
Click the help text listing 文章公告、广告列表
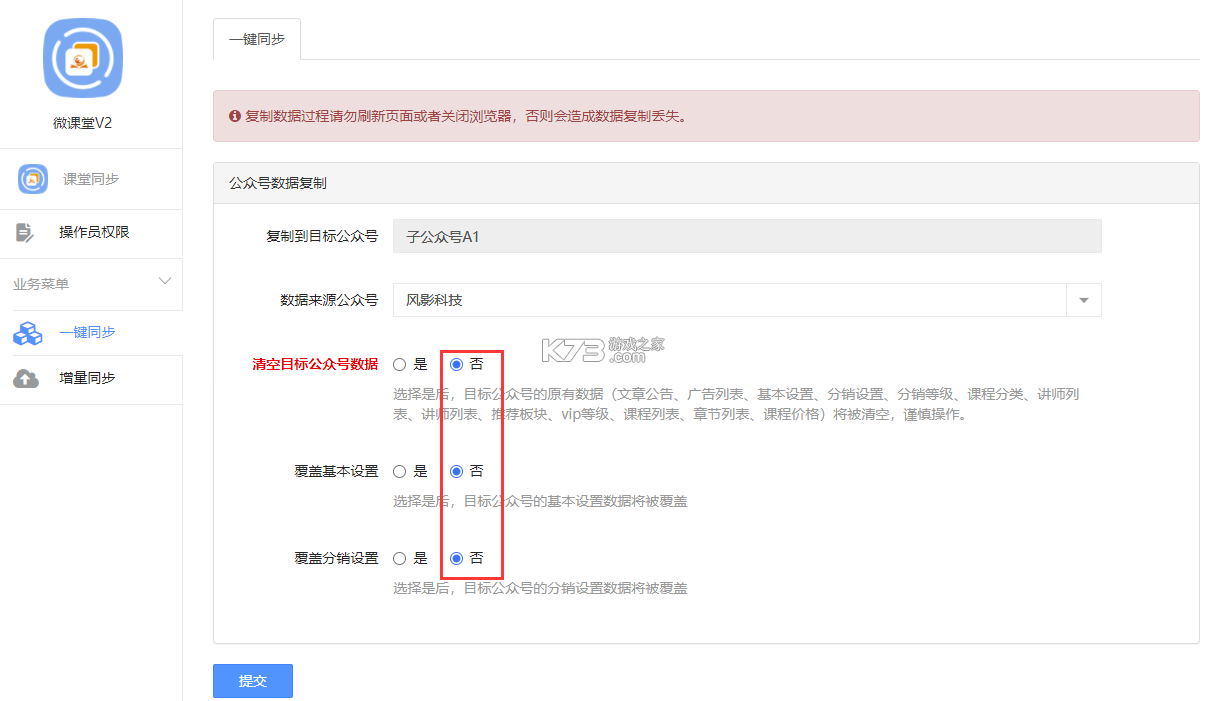[736, 404]
